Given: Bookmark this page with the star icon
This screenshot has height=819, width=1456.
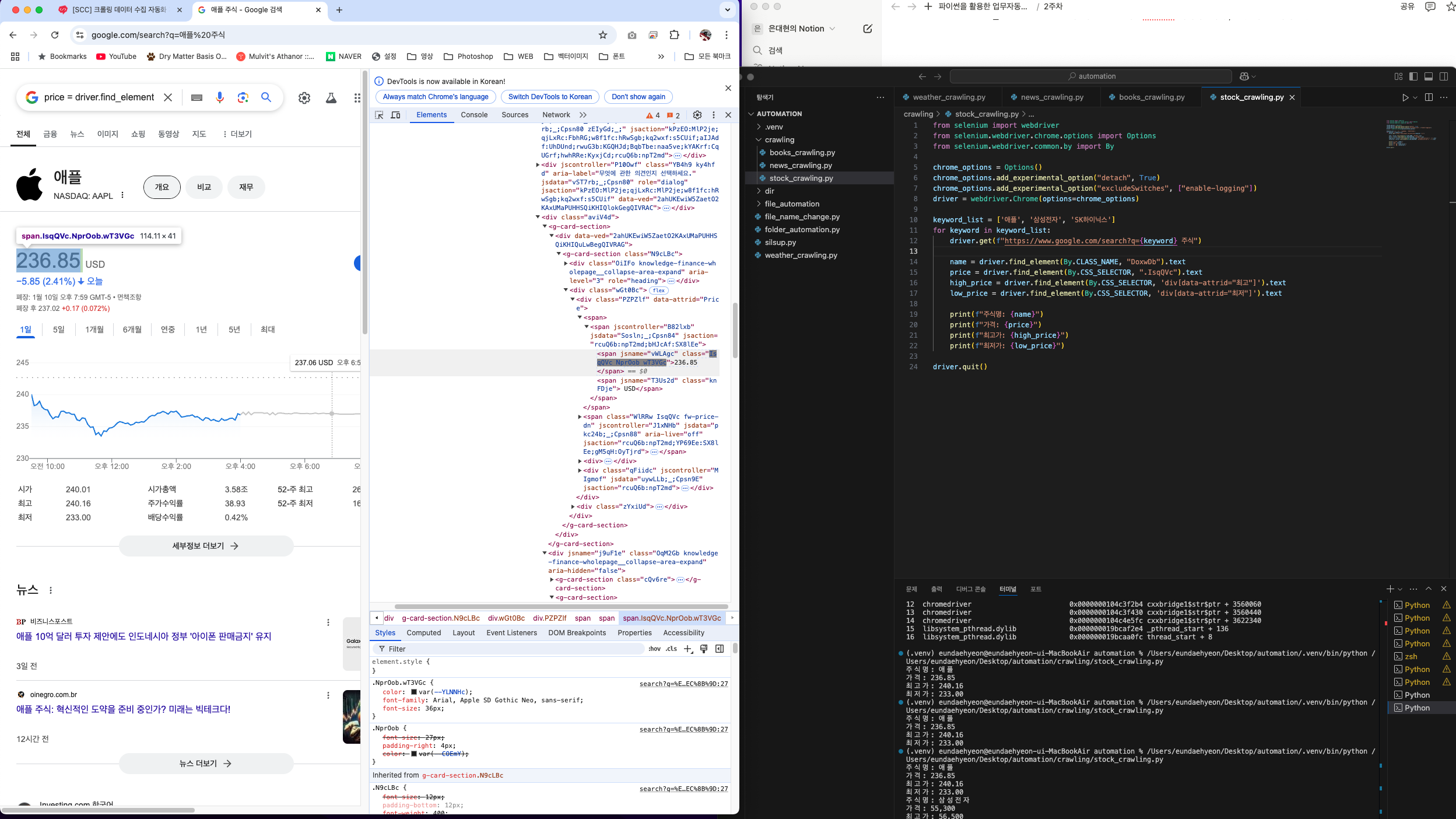Looking at the screenshot, I should click(x=603, y=35).
